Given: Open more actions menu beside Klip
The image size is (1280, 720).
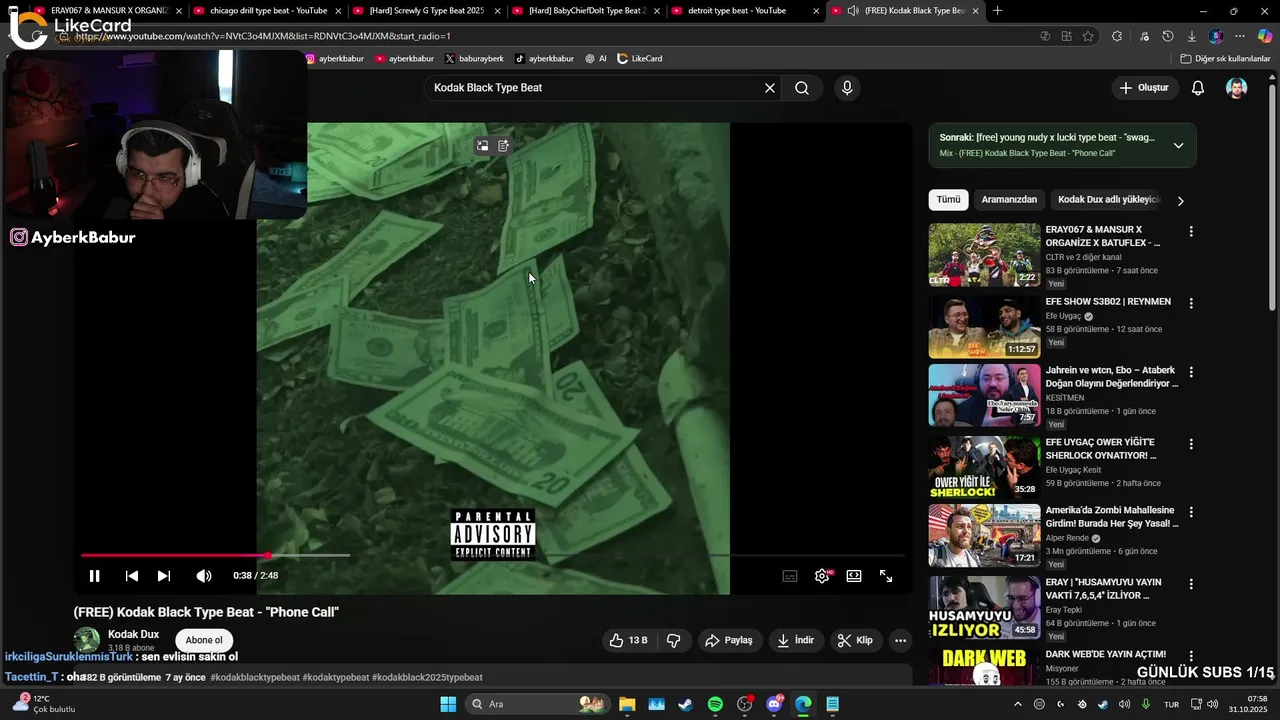Looking at the screenshot, I should pyautogui.click(x=900, y=640).
